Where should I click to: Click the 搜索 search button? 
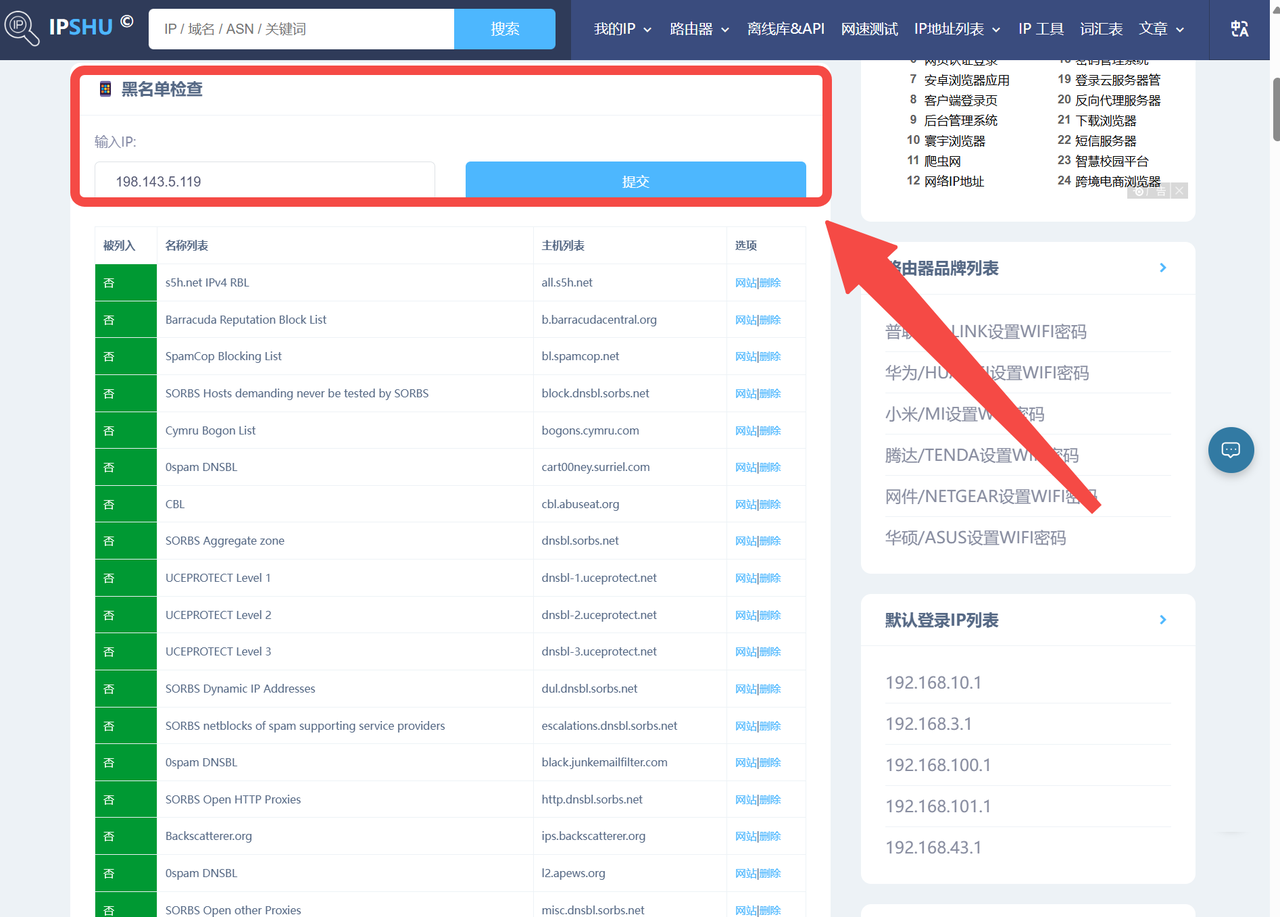pos(504,29)
